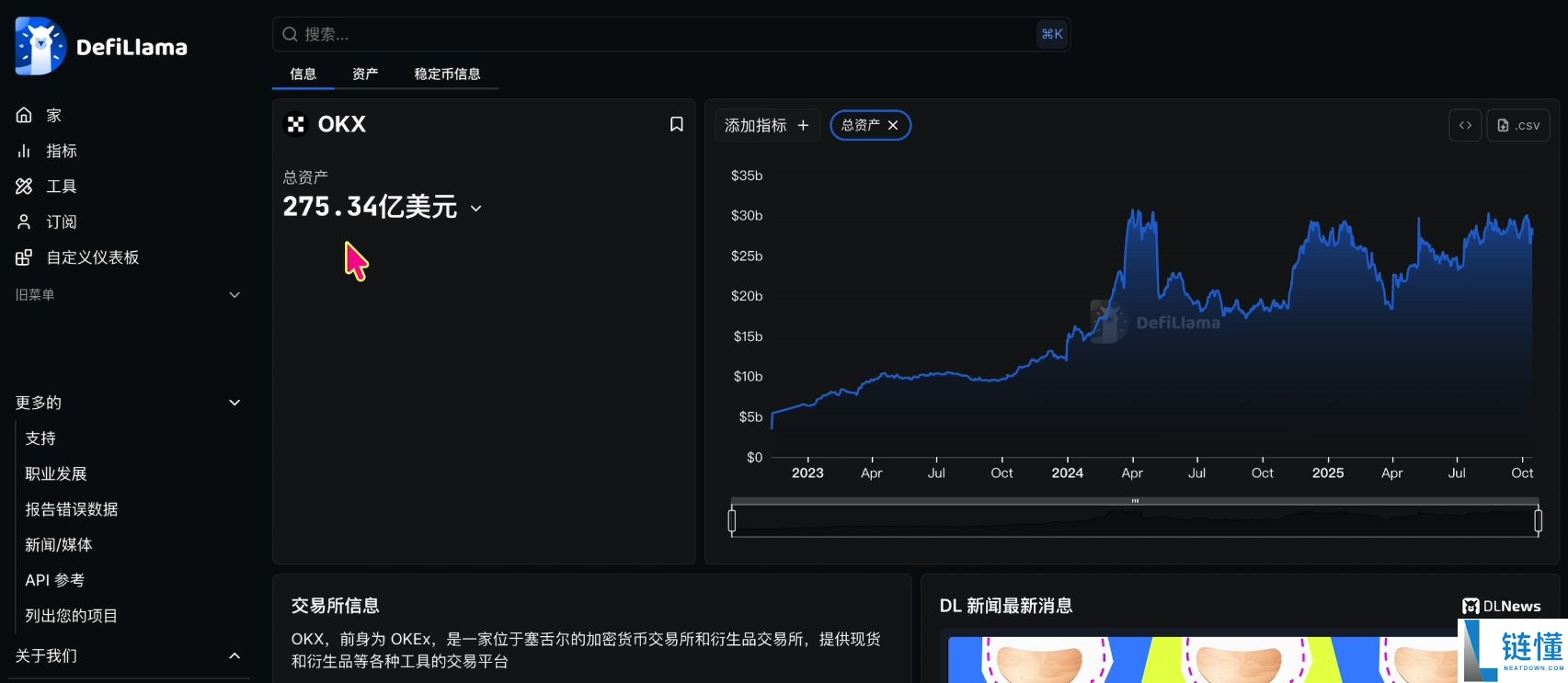Remove the 总资产 metric chip
The width and height of the screenshot is (1568, 683).
893,125
